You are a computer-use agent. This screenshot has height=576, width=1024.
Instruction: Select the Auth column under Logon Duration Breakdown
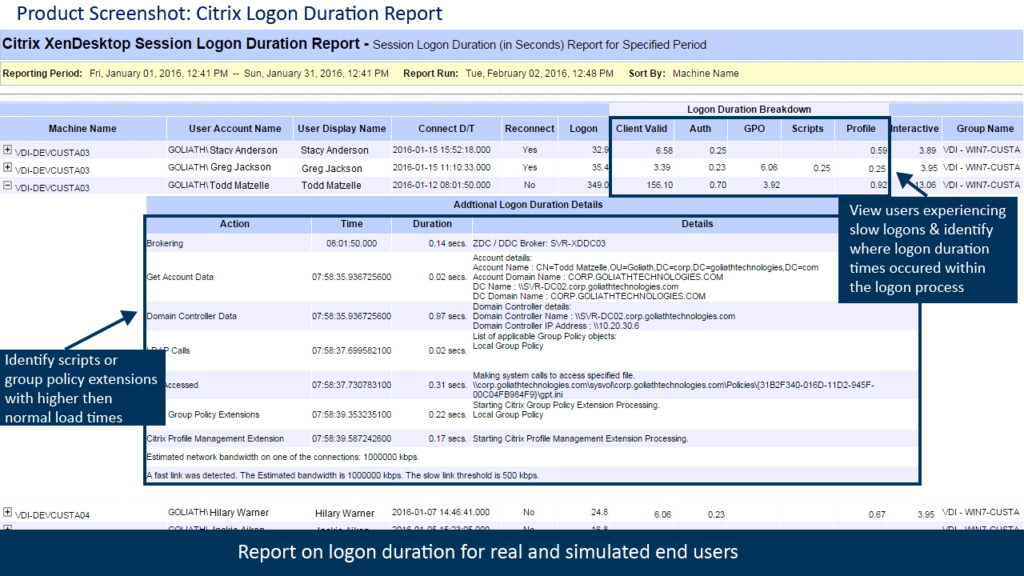point(700,128)
